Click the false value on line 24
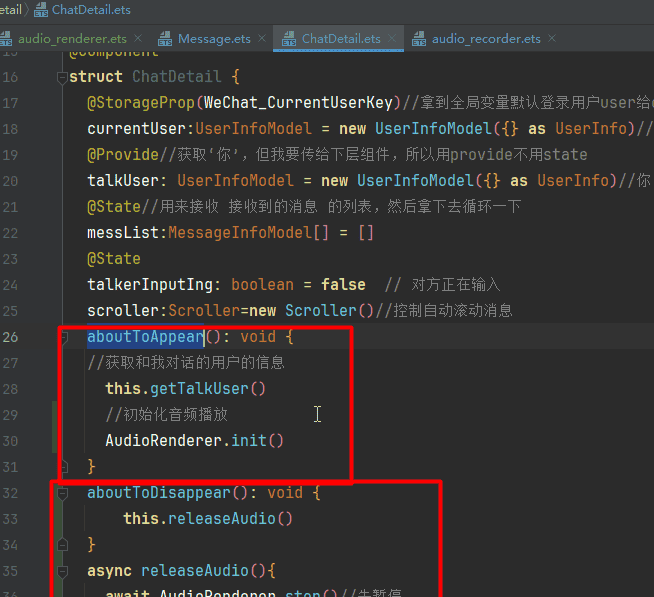This screenshot has height=597, width=654. coord(343,285)
